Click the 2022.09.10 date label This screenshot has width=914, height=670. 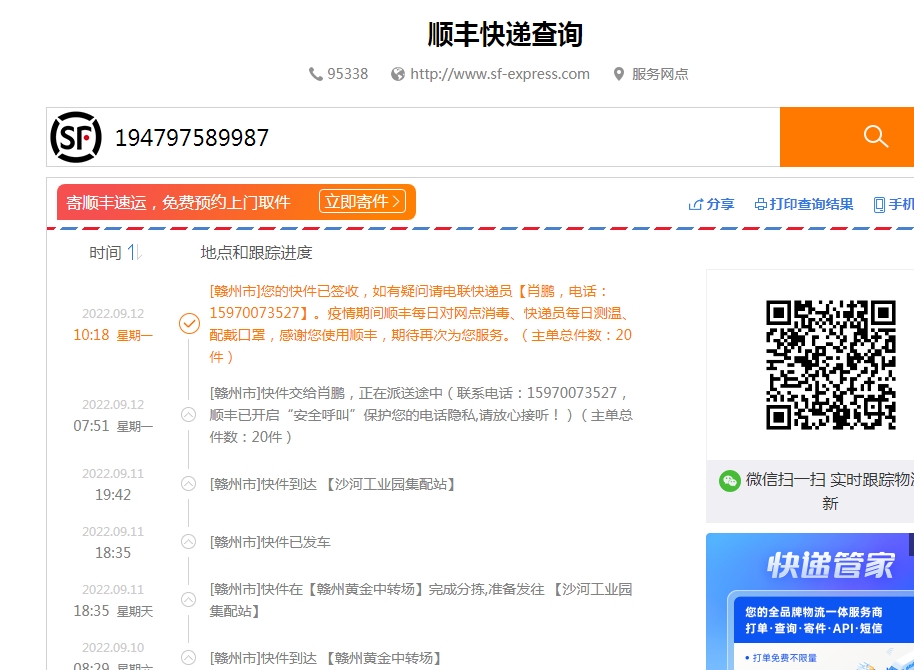click(x=113, y=647)
